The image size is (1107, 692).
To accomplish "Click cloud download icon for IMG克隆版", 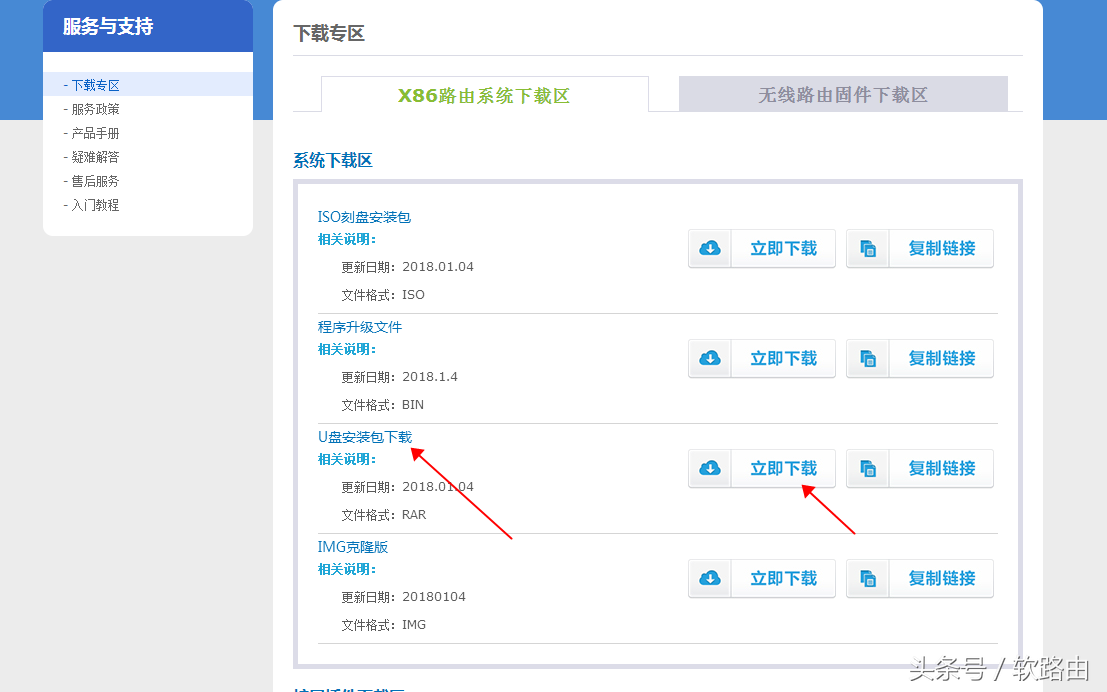I will (x=710, y=579).
